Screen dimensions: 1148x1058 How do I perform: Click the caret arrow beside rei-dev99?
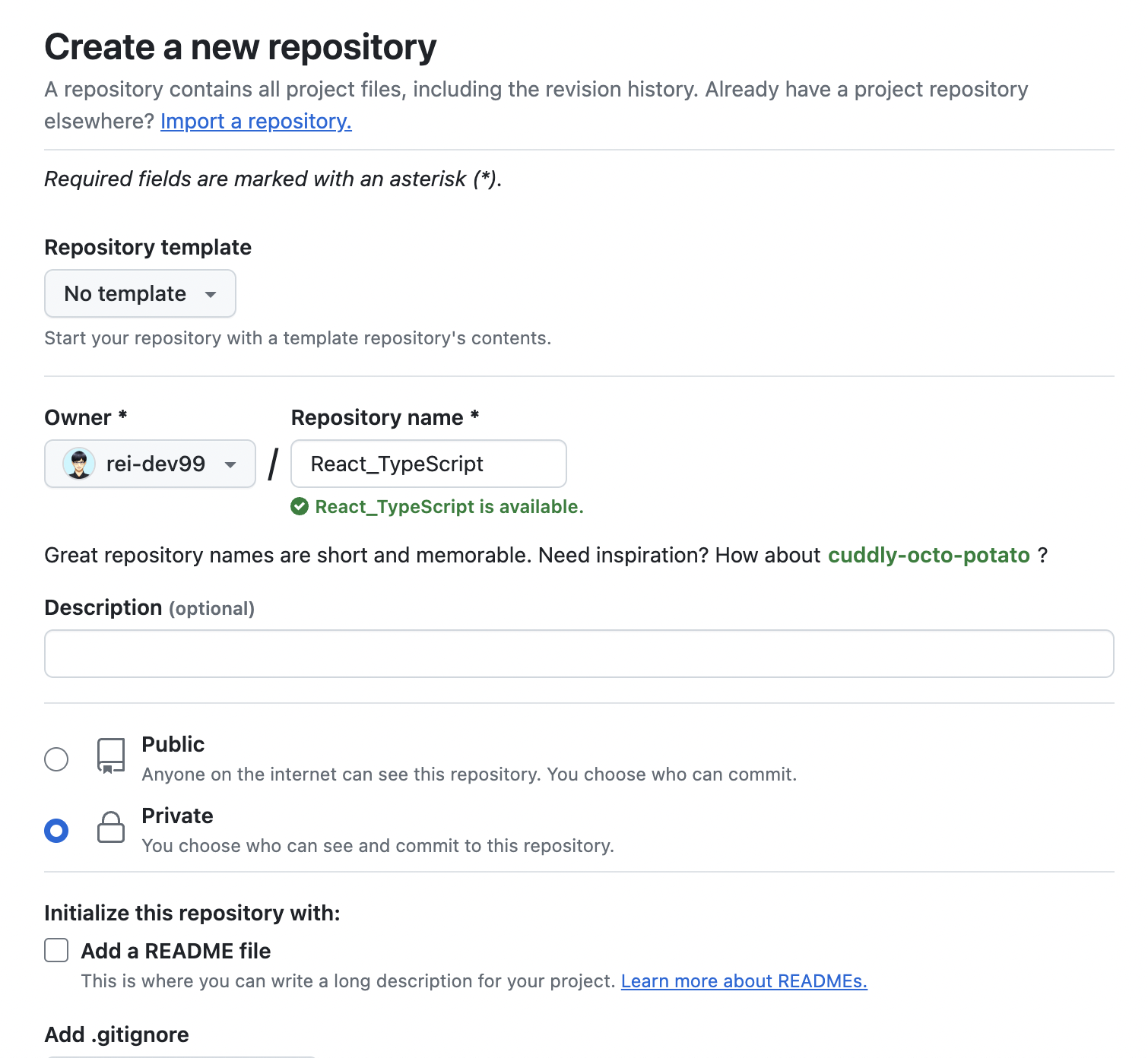click(230, 464)
